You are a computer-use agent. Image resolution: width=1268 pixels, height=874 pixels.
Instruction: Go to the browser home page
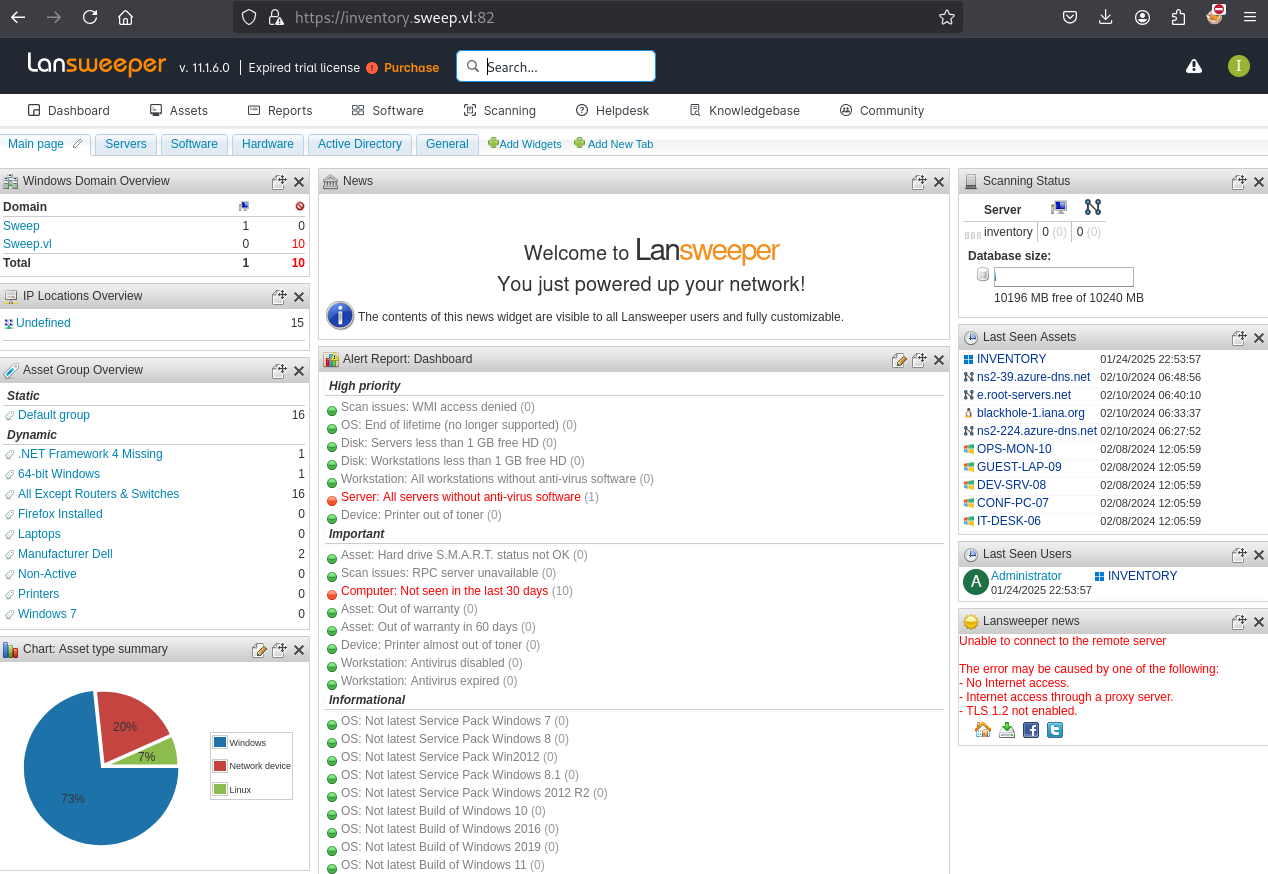[125, 17]
